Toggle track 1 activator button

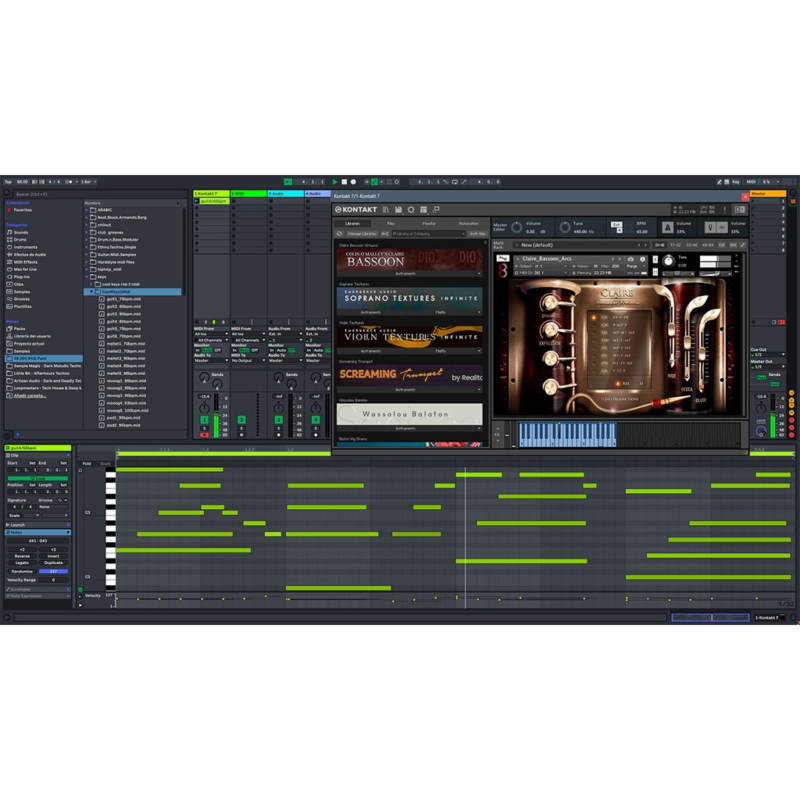pos(205,419)
